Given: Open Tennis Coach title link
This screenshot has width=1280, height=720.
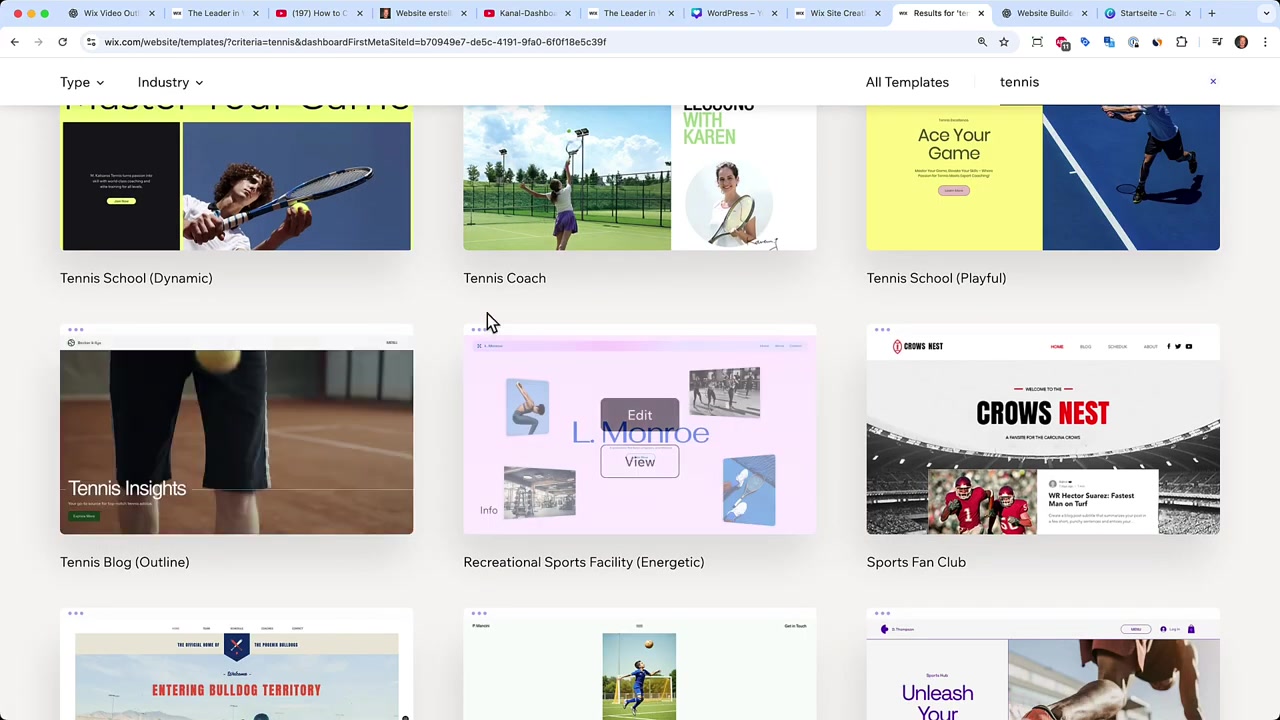Looking at the screenshot, I should point(505,278).
